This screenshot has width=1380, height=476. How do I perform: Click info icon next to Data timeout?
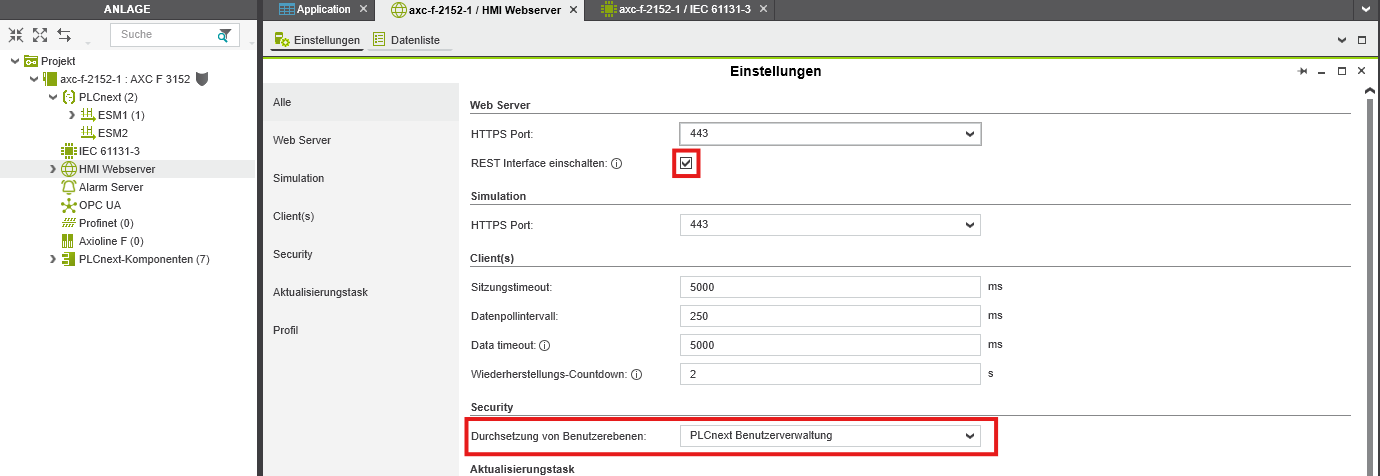545,346
